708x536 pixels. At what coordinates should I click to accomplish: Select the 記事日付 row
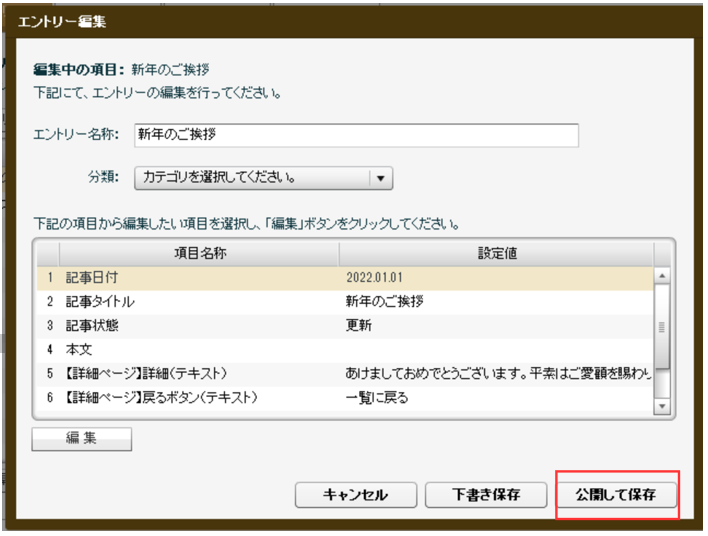(345, 278)
